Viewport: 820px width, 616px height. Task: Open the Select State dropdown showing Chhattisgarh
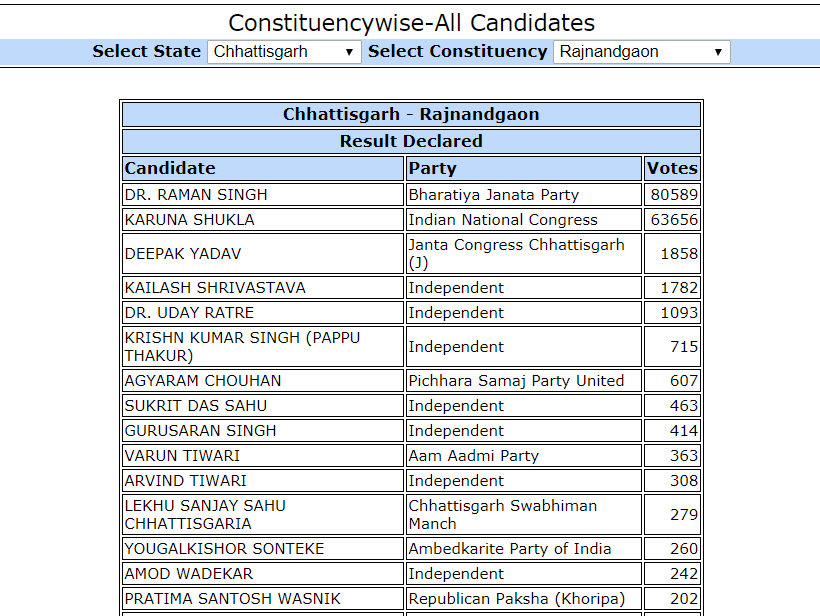click(284, 52)
